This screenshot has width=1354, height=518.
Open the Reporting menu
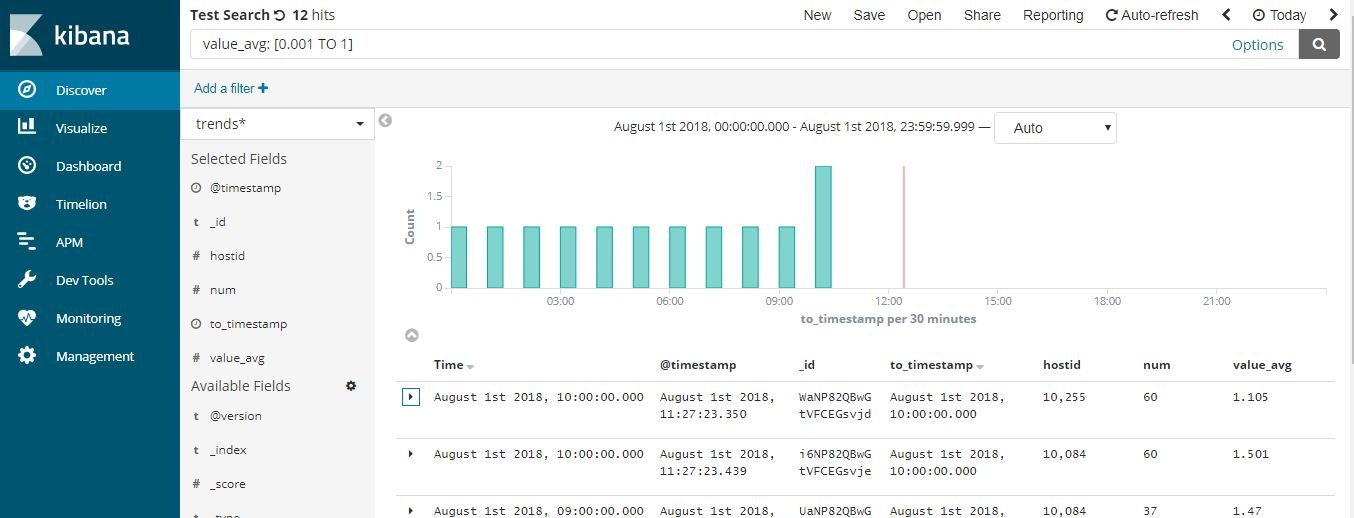[1053, 15]
